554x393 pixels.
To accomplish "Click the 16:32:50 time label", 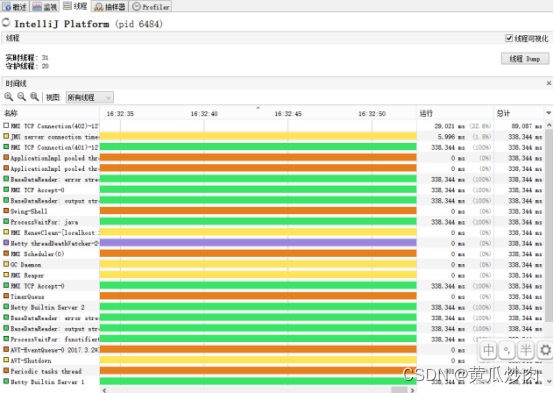I will click(x=372, y=113).
